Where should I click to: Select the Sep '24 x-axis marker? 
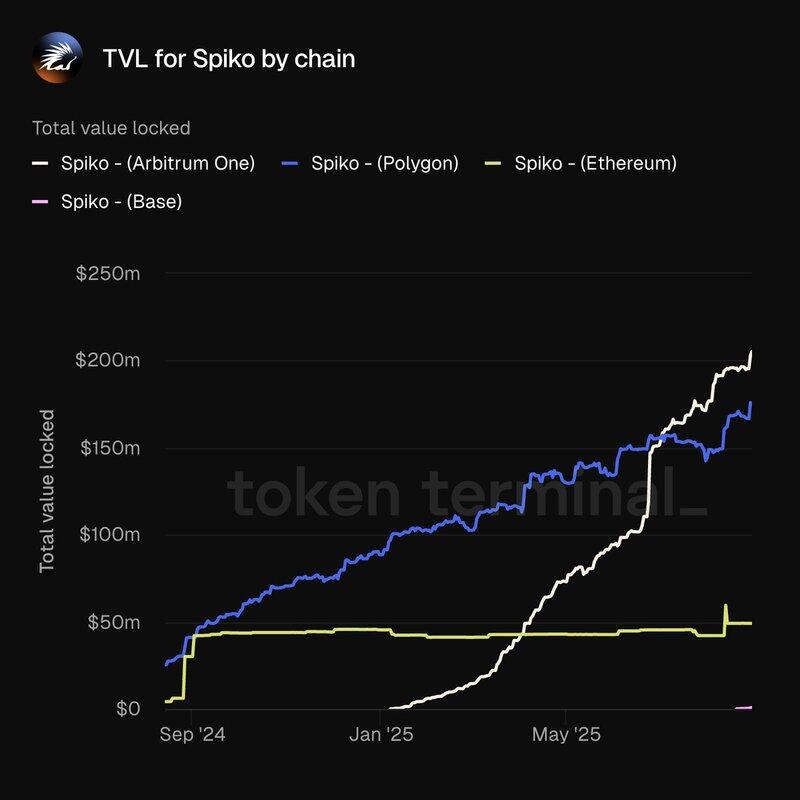pyautogui.click(x=192, y=735)
